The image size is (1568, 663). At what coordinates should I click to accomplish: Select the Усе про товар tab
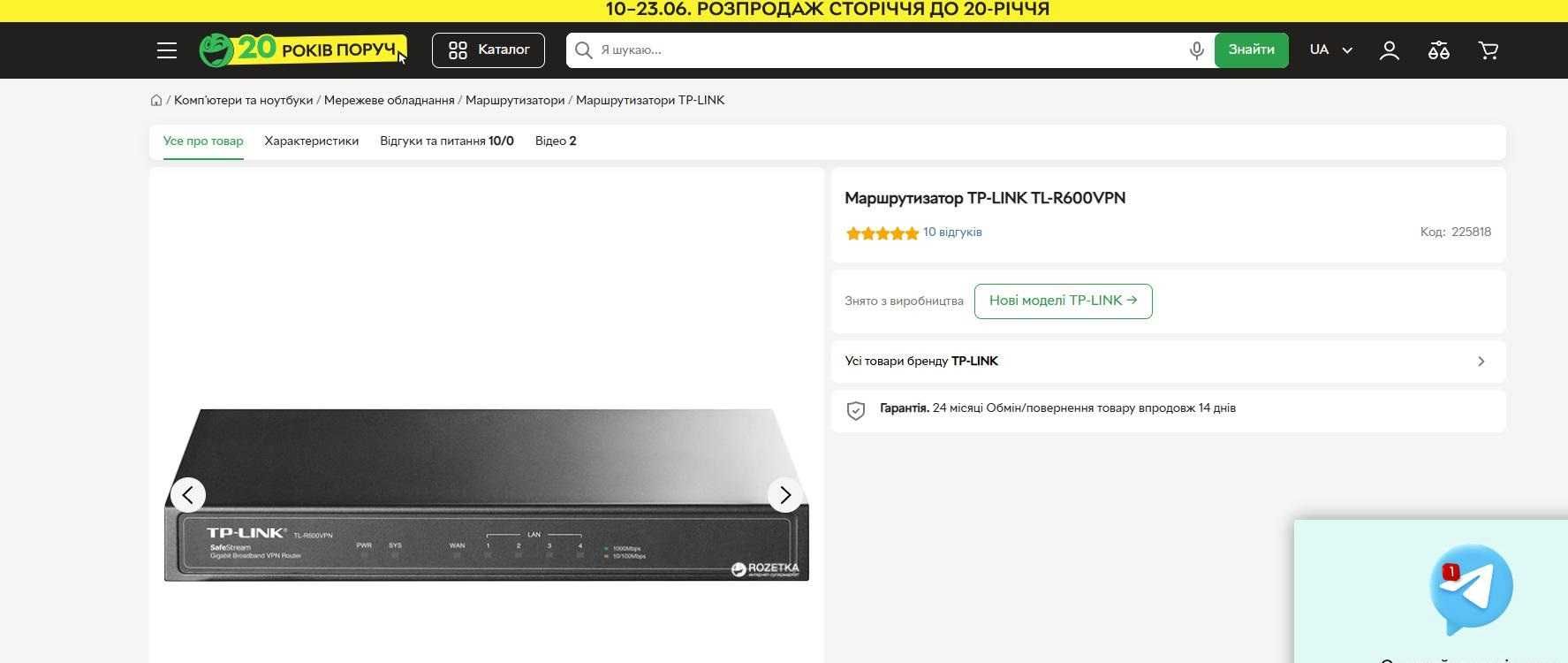[x=203, y=141]
